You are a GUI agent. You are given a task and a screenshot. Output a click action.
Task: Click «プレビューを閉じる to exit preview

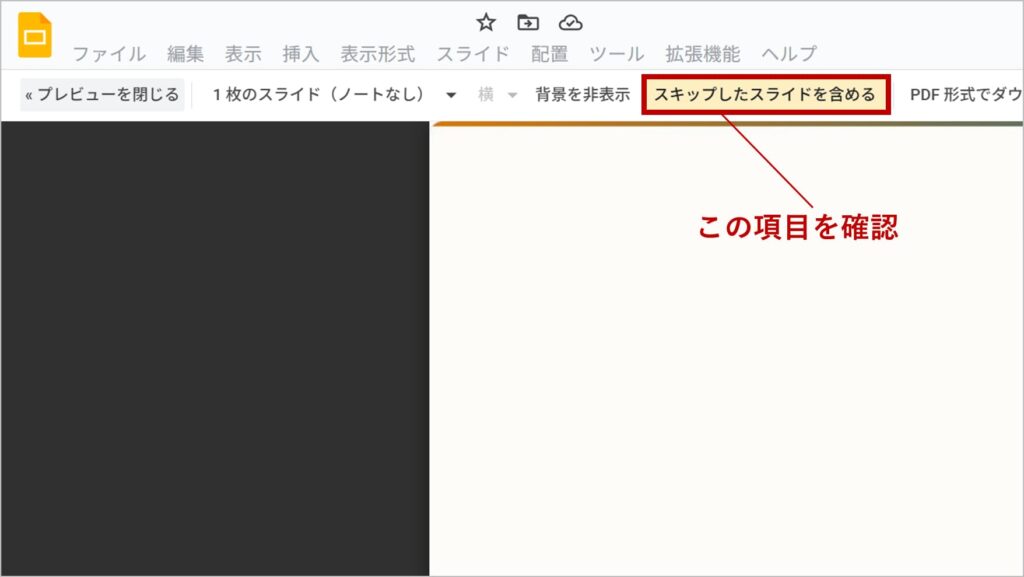point(102,95)
